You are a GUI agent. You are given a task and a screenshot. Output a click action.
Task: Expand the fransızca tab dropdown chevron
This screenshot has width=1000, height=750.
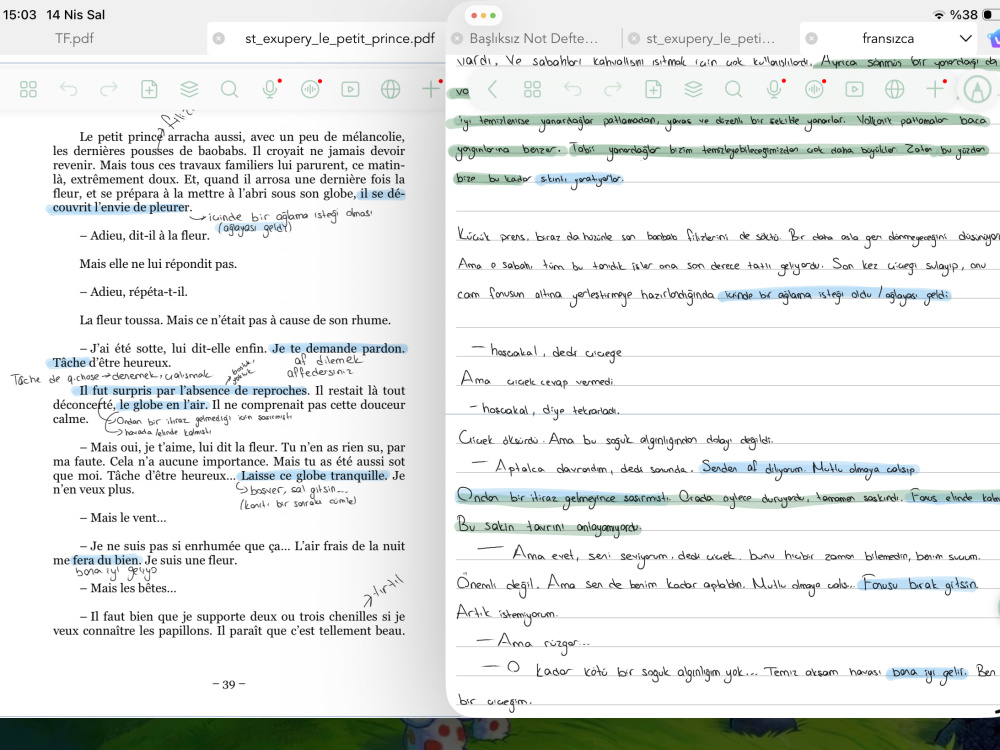point(966,38)
